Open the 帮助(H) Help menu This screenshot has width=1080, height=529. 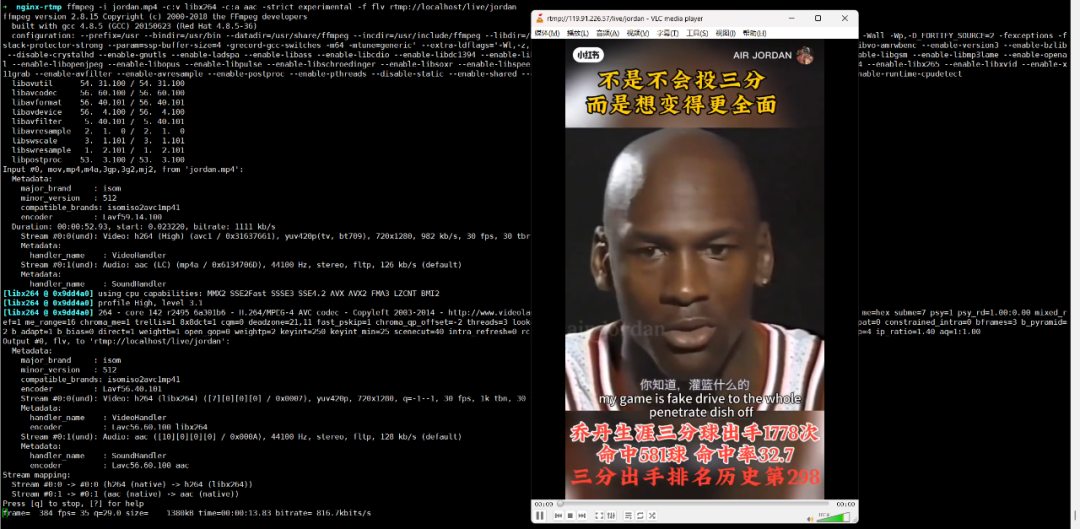tap(757, 33)
